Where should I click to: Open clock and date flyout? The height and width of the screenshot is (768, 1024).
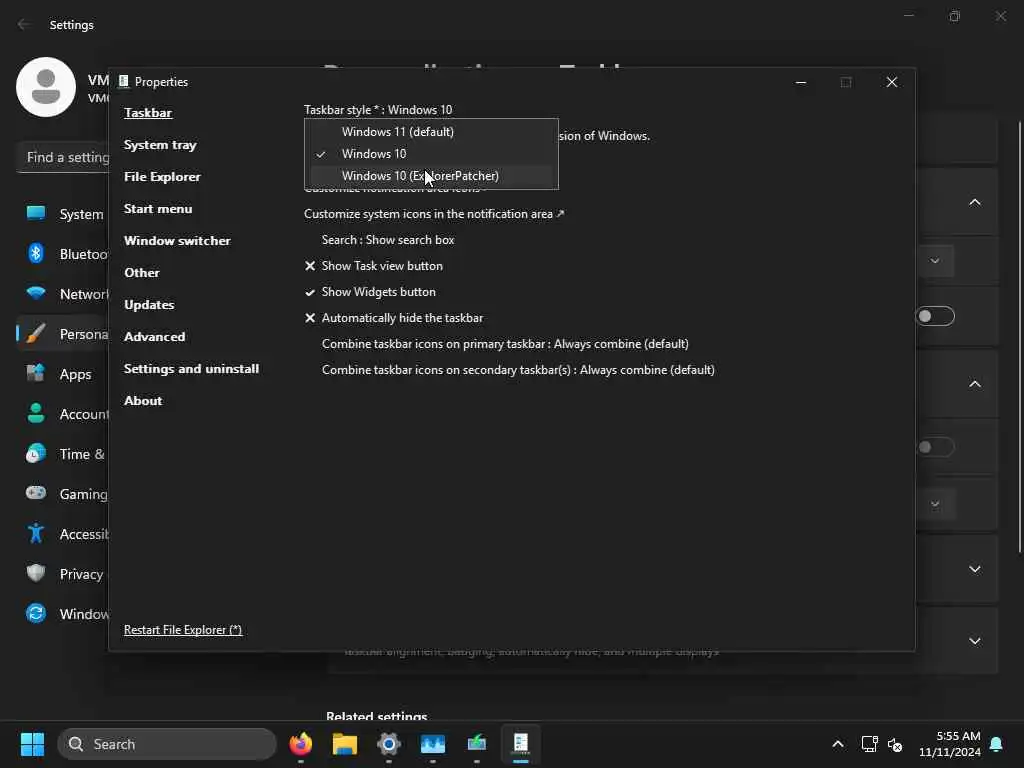click(x=950, y=744)
